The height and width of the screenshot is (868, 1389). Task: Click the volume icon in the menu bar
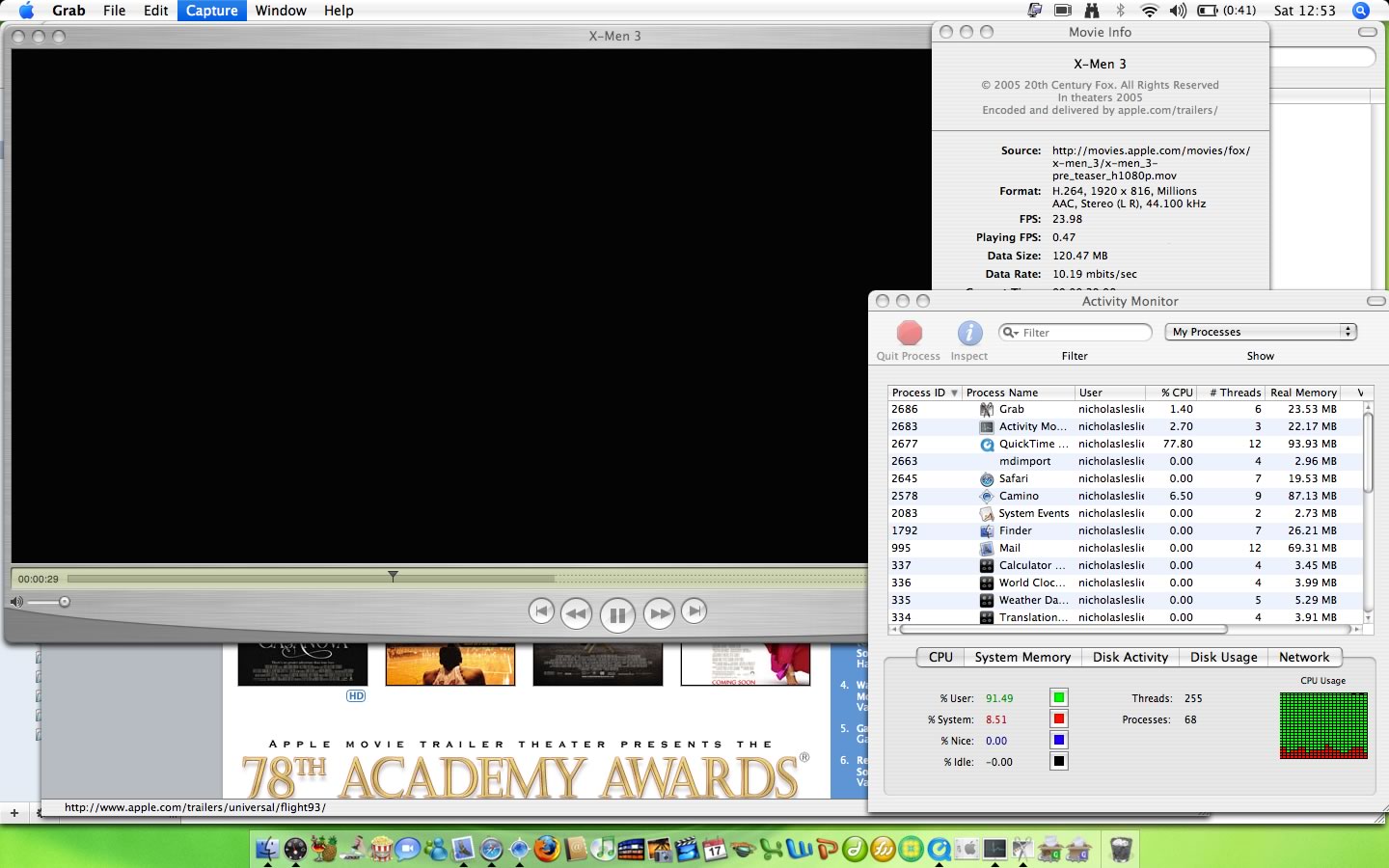click(1178, 11)
